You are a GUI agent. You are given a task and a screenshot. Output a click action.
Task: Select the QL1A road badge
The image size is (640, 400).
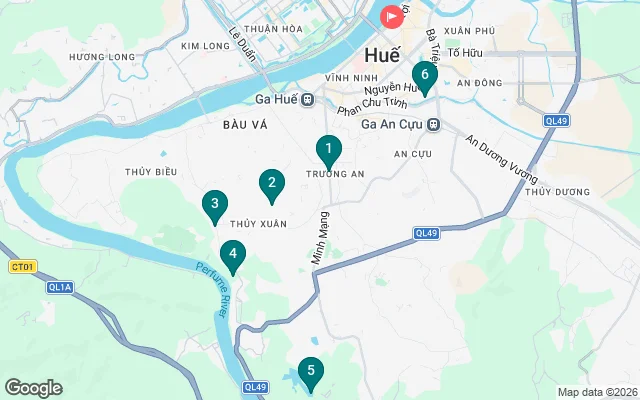coord(60,287)
